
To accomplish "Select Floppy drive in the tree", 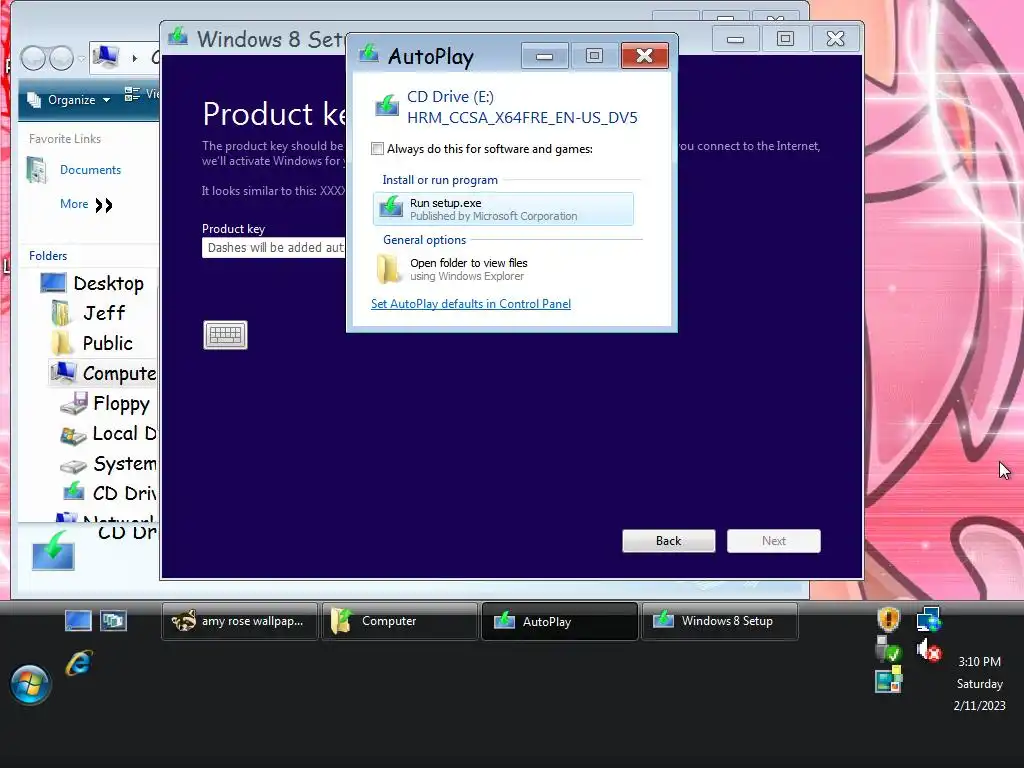I will point(121,403).
